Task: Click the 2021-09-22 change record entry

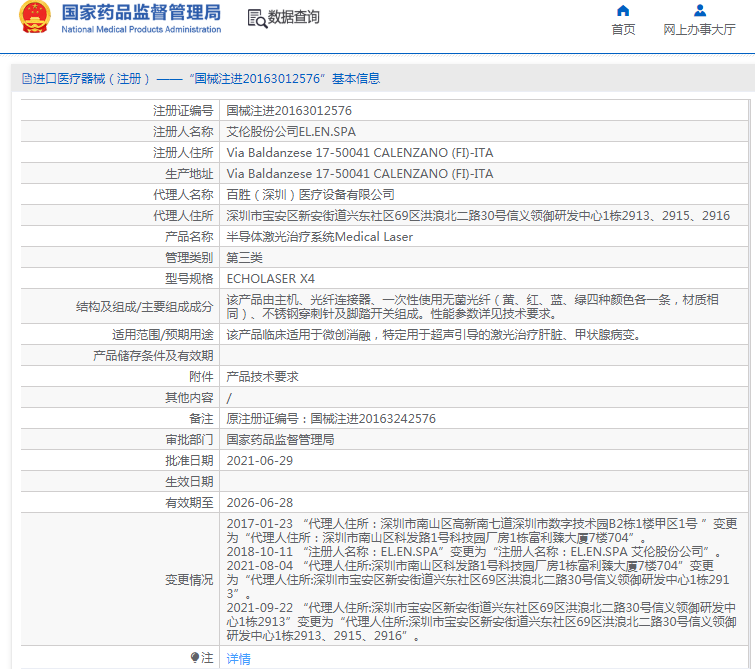Action: coord(482,621)
